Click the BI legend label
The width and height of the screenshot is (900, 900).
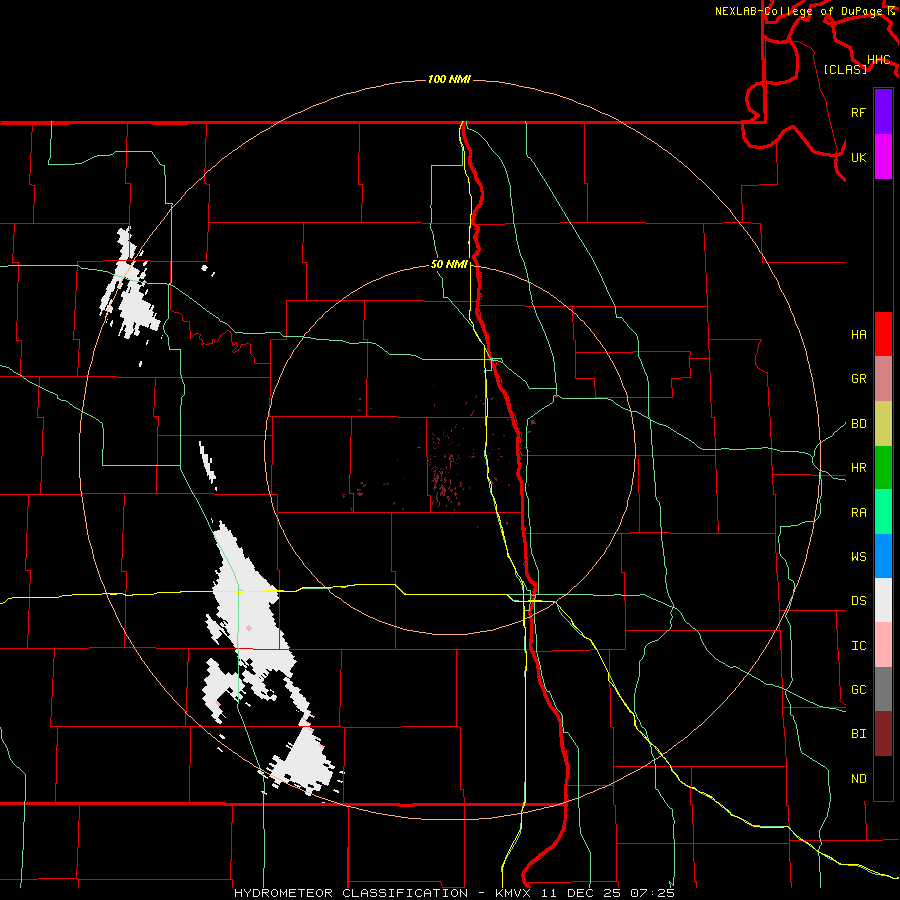[x=859, y=734]
